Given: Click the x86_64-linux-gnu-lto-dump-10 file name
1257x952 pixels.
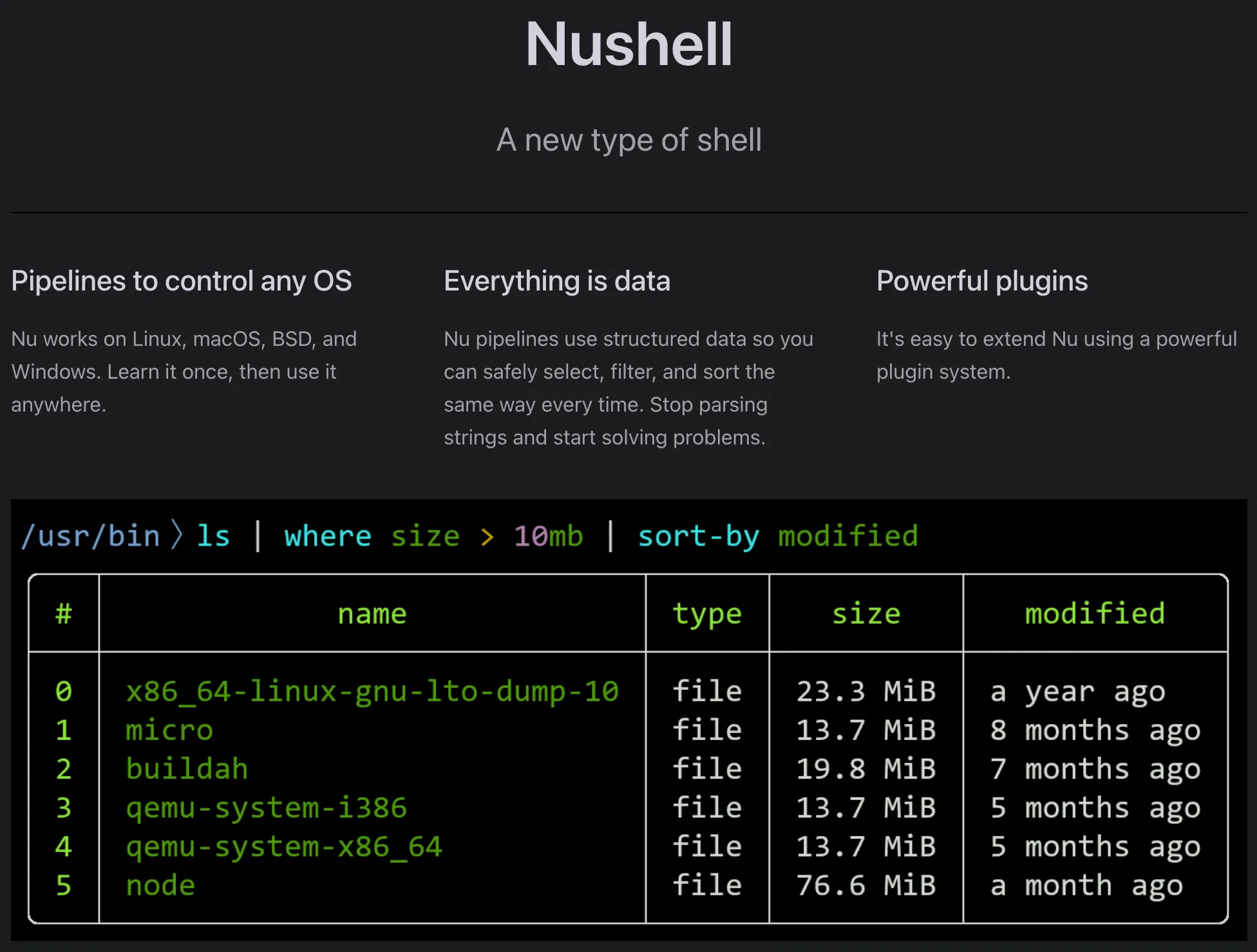Looking at the screenshot, I should coord(372,691).
